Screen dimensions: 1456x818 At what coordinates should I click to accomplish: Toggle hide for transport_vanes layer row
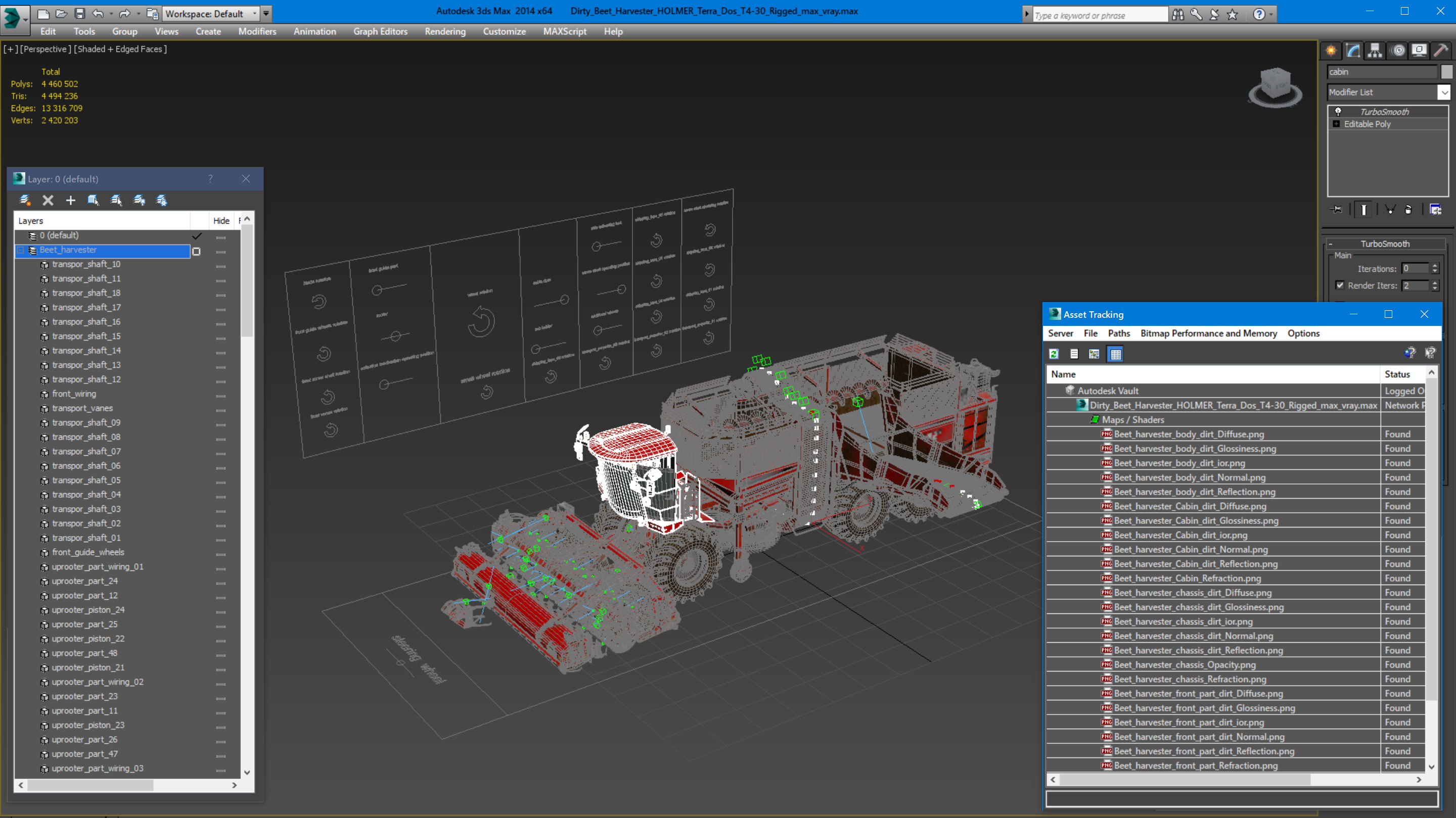coord(221,411)
